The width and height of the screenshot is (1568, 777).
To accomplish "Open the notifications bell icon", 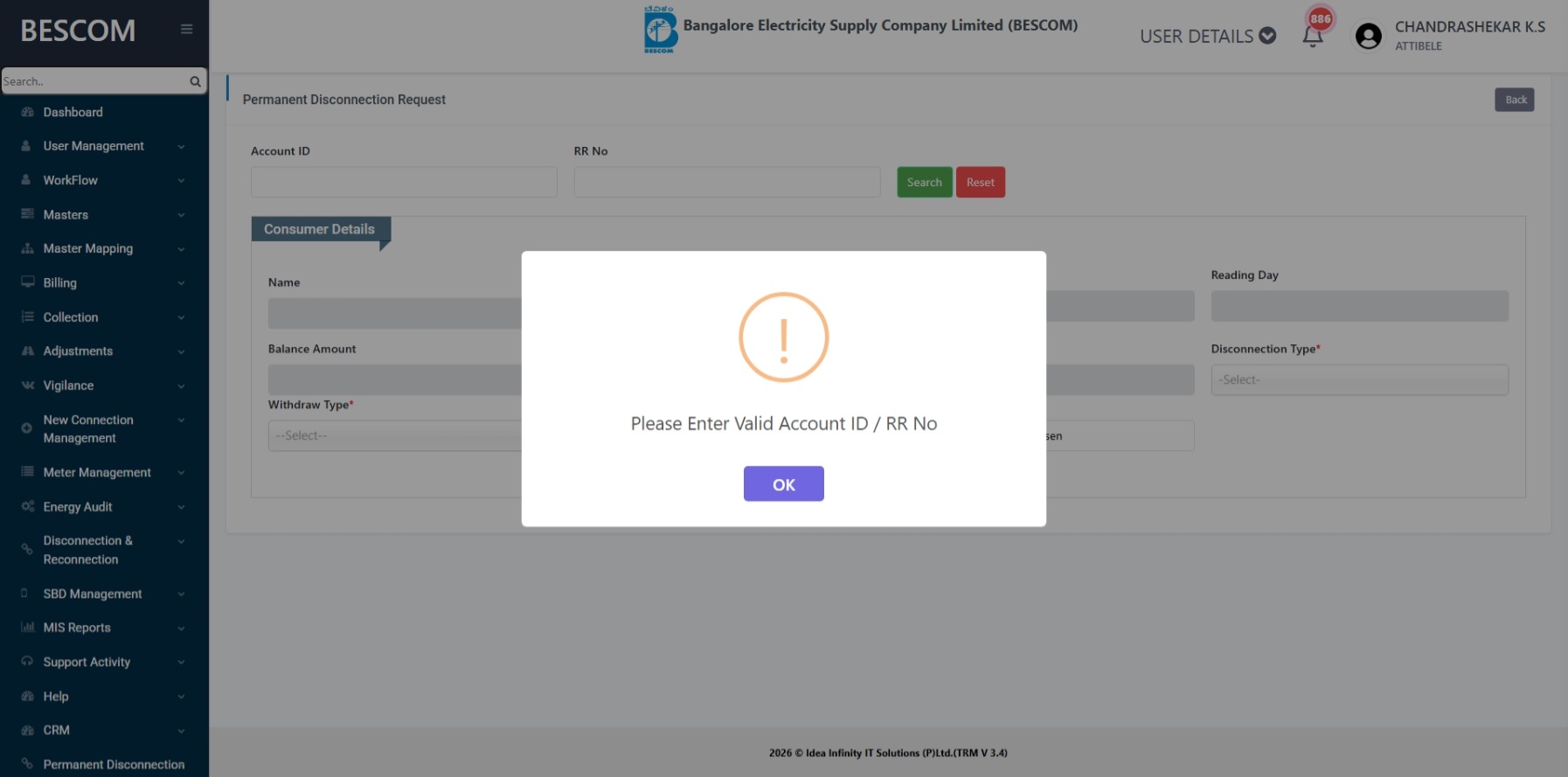I will pos(1312,37).
